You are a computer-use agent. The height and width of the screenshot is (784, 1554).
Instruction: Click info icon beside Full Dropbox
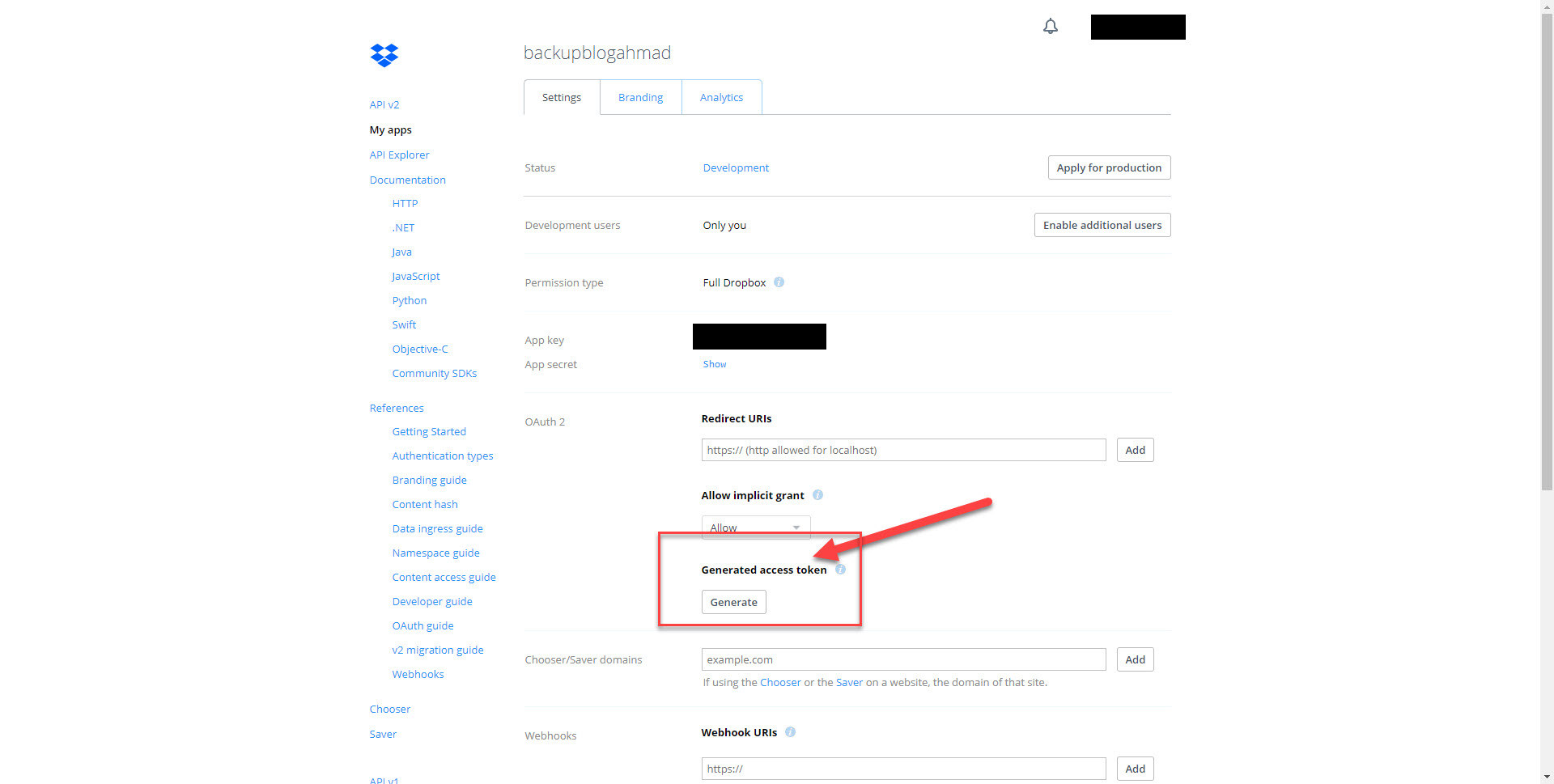click(x=779, y=282)
